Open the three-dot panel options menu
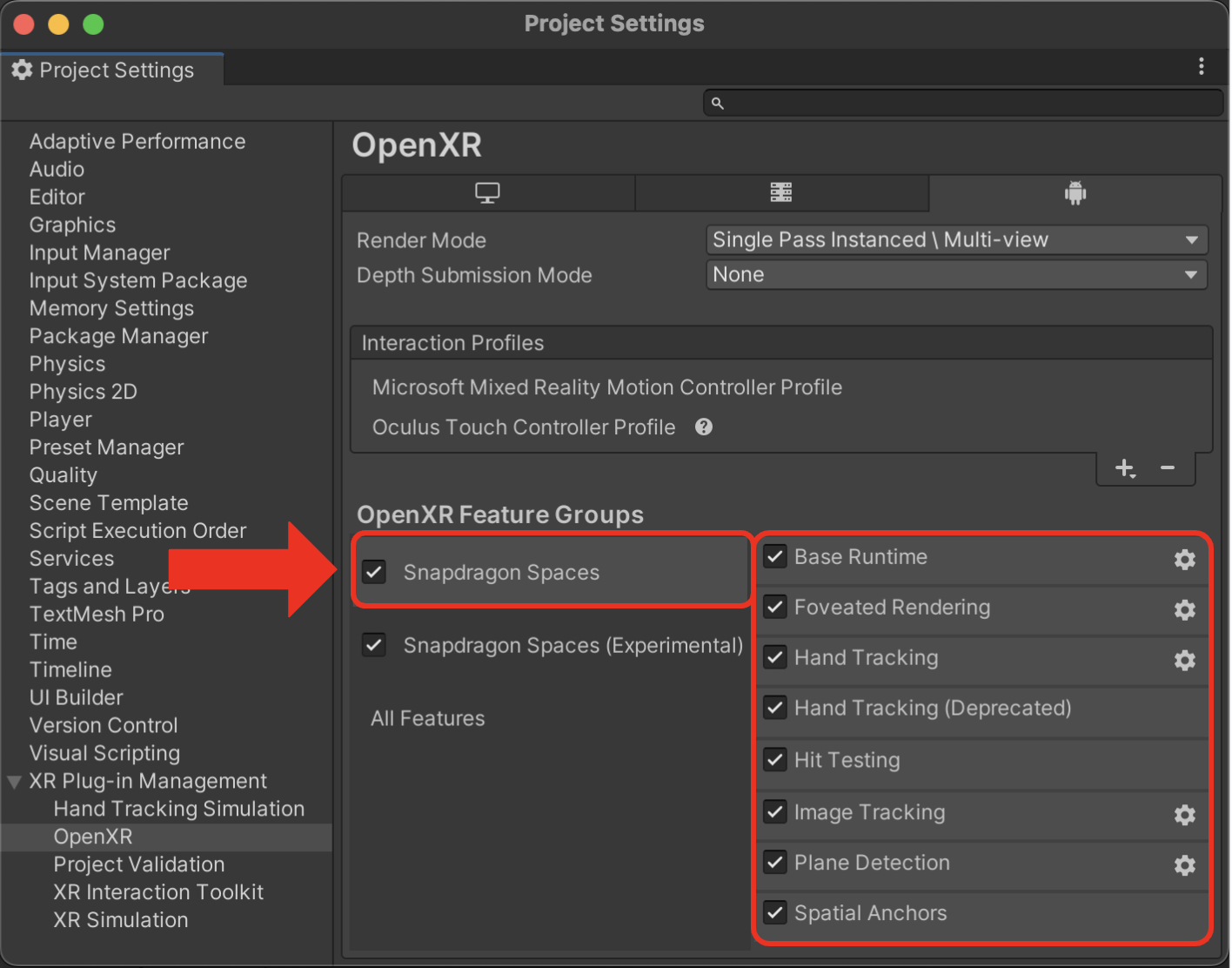The height and width of the screenshot is (968, 1232). pyautogui.click(x=1201, y=66)
